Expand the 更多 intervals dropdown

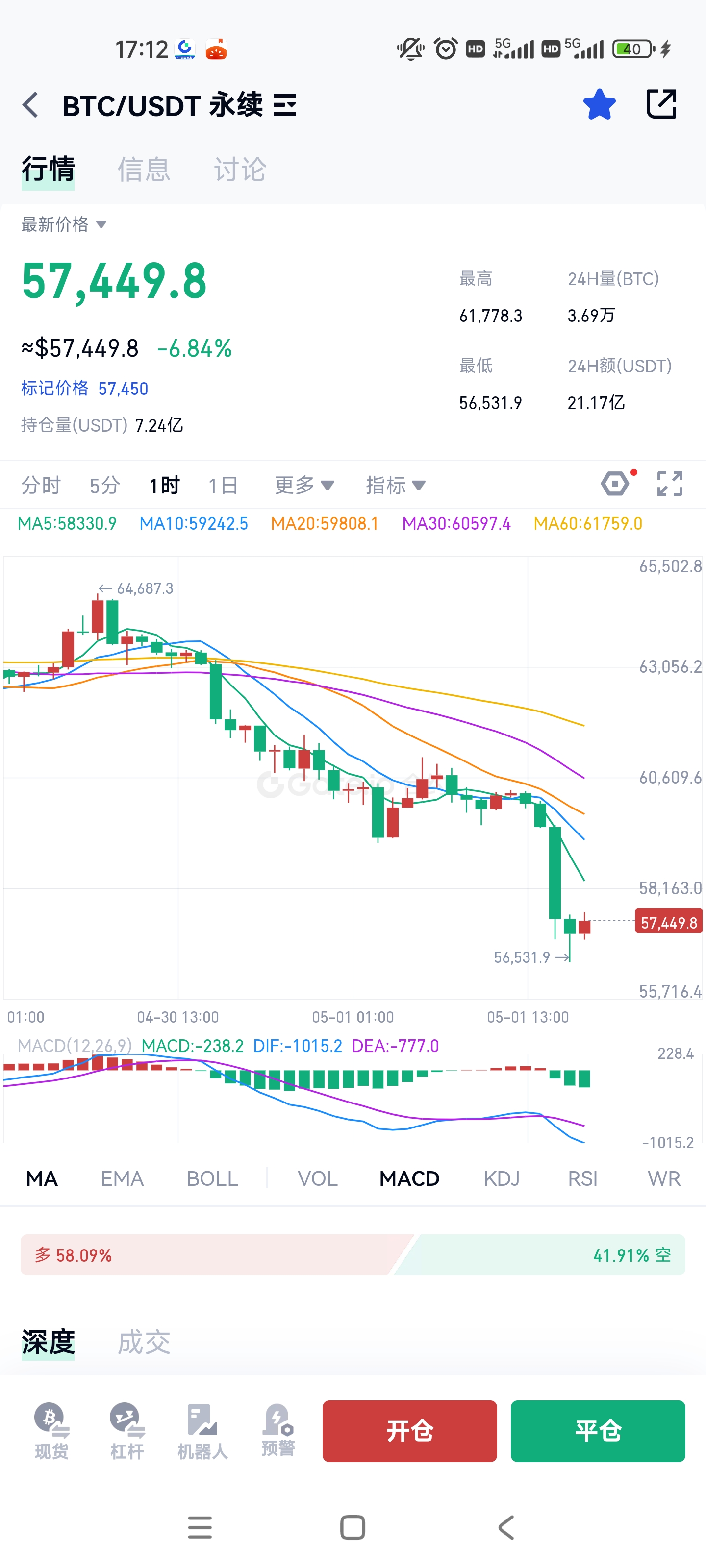[x=304, y=485]
